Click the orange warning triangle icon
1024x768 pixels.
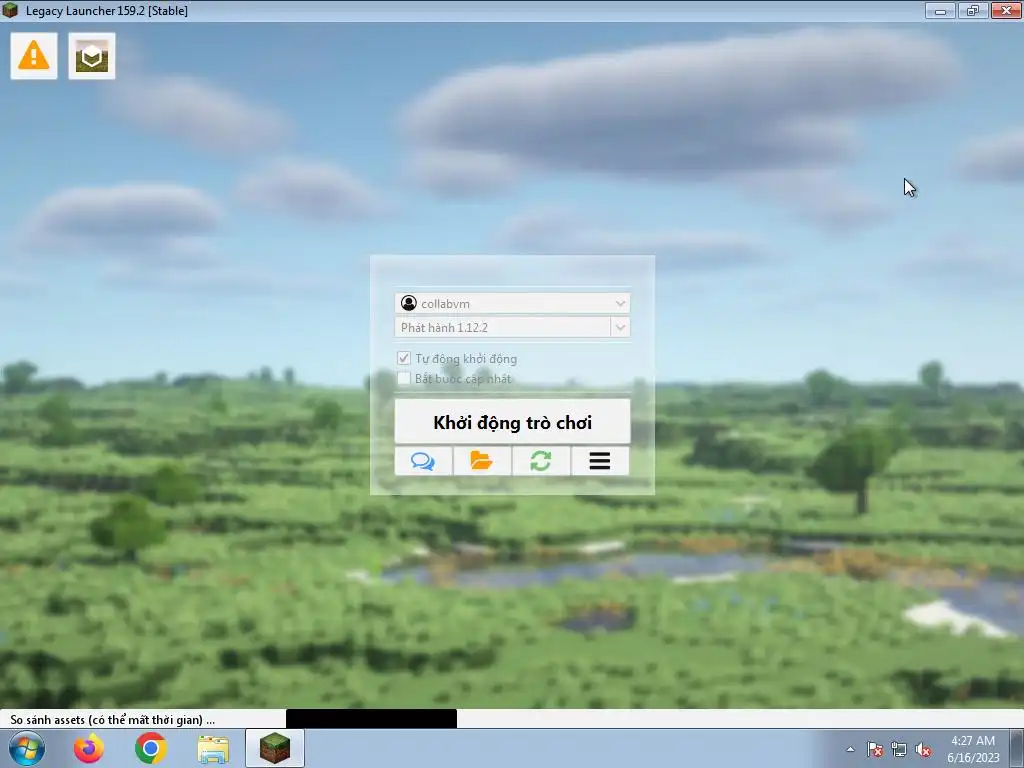34,56
